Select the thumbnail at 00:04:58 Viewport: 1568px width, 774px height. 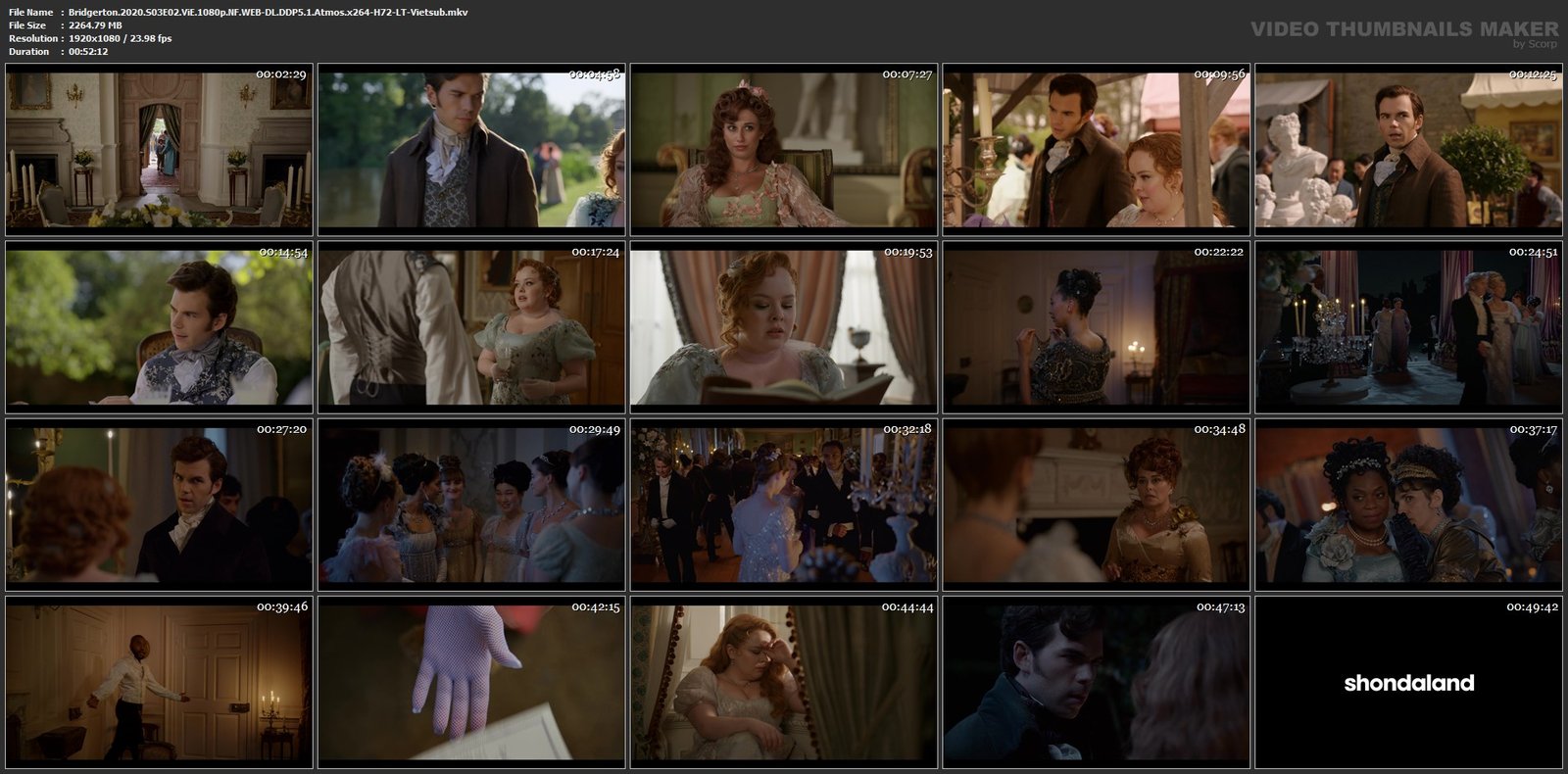coord(471,150)
